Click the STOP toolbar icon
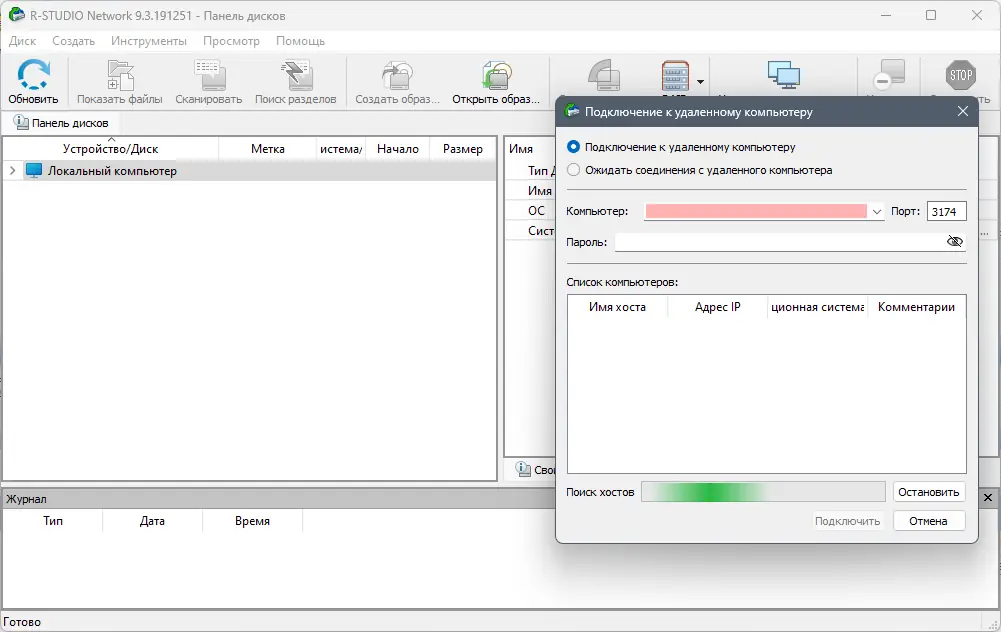The width and height of the screenshot is (1001, 632). [x=960, y=77]
